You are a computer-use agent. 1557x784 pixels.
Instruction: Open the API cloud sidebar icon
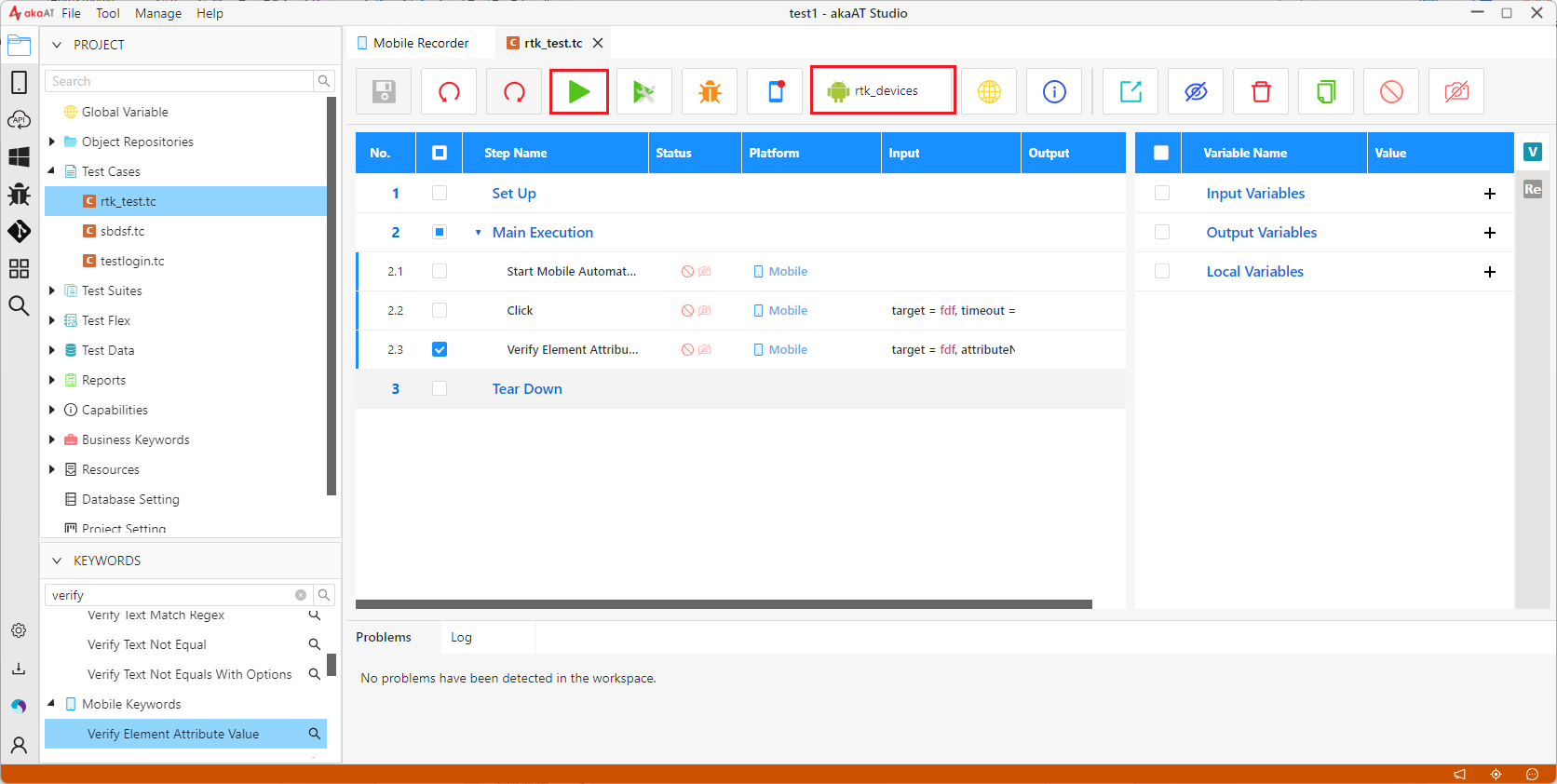[x=19, y=120]
